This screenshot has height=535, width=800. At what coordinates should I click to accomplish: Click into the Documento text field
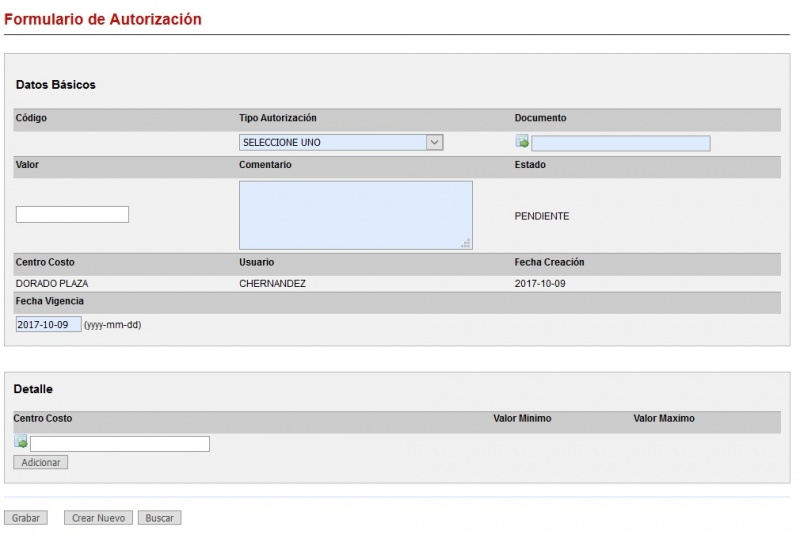[621, 143]
